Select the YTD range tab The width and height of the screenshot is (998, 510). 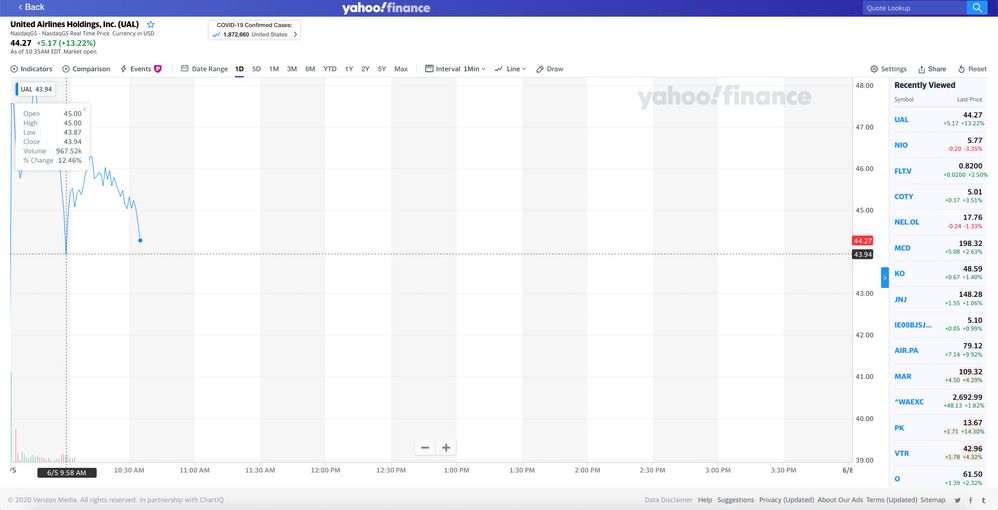coord(330,69)
